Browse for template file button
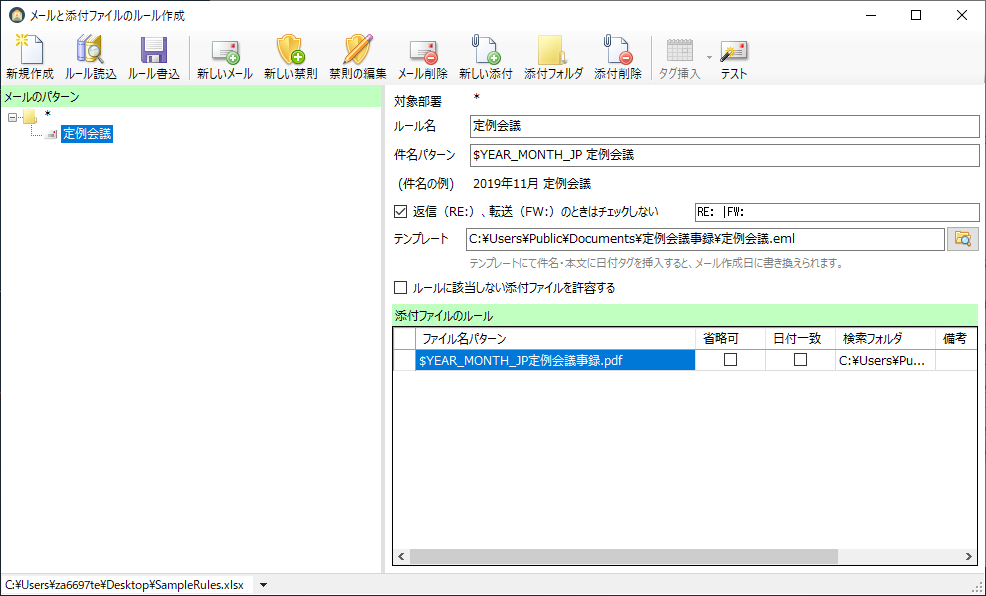986x596 pixels. click(x=963, y=239)
